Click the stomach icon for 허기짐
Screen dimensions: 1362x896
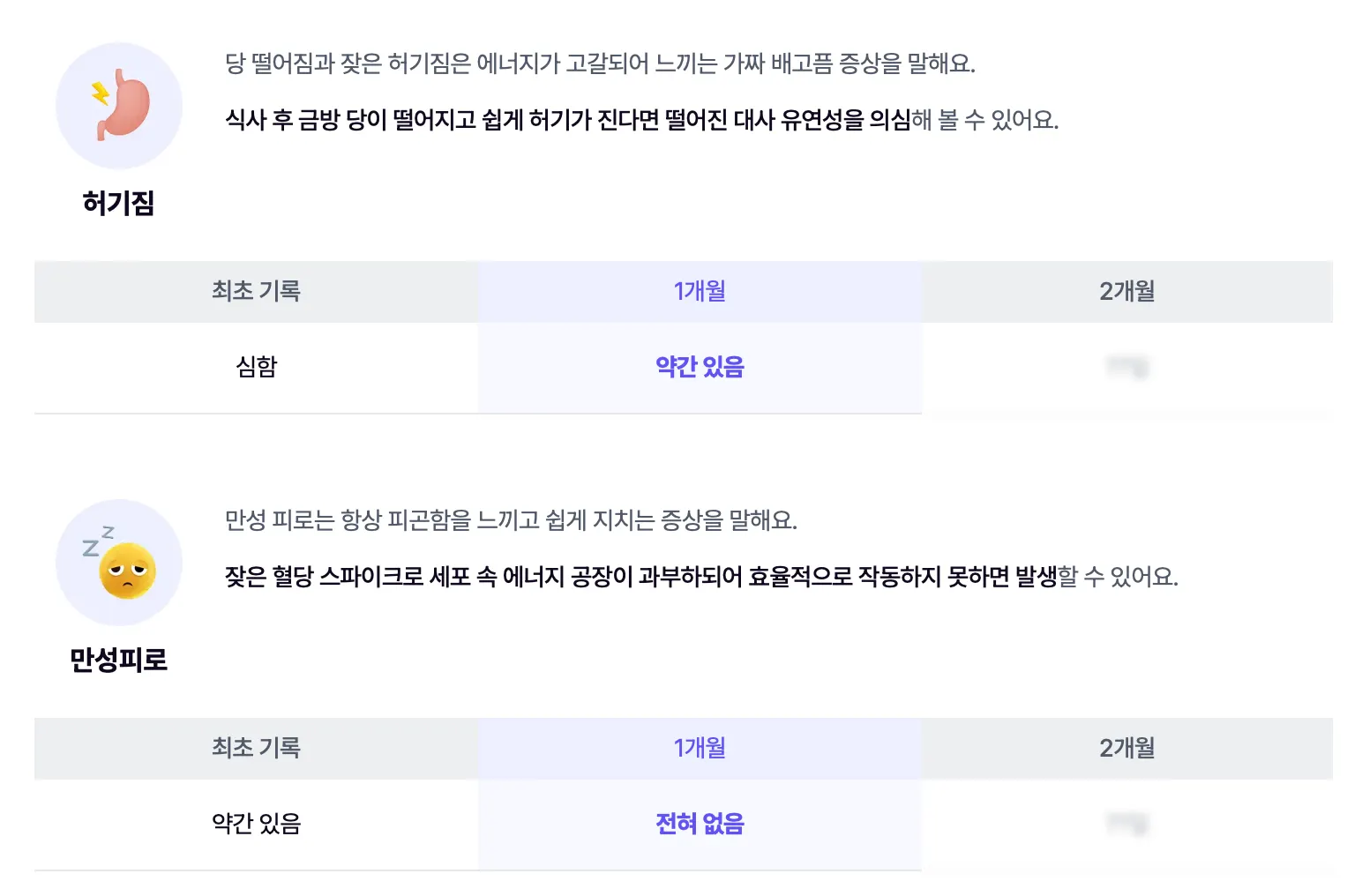click(119, 106)
